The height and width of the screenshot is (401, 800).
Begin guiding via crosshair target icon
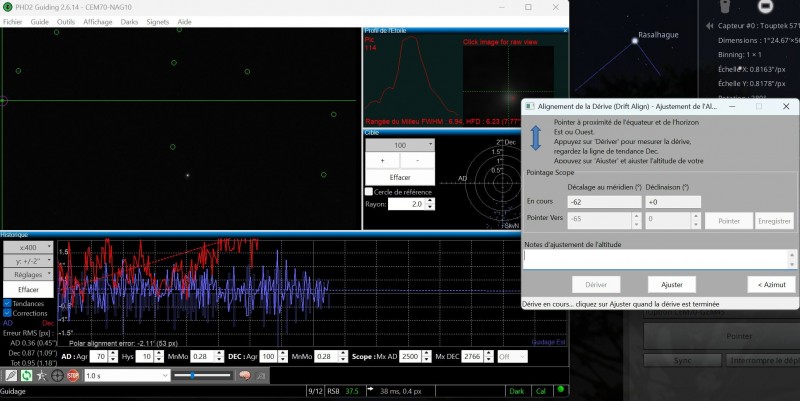tap(57, 376)
